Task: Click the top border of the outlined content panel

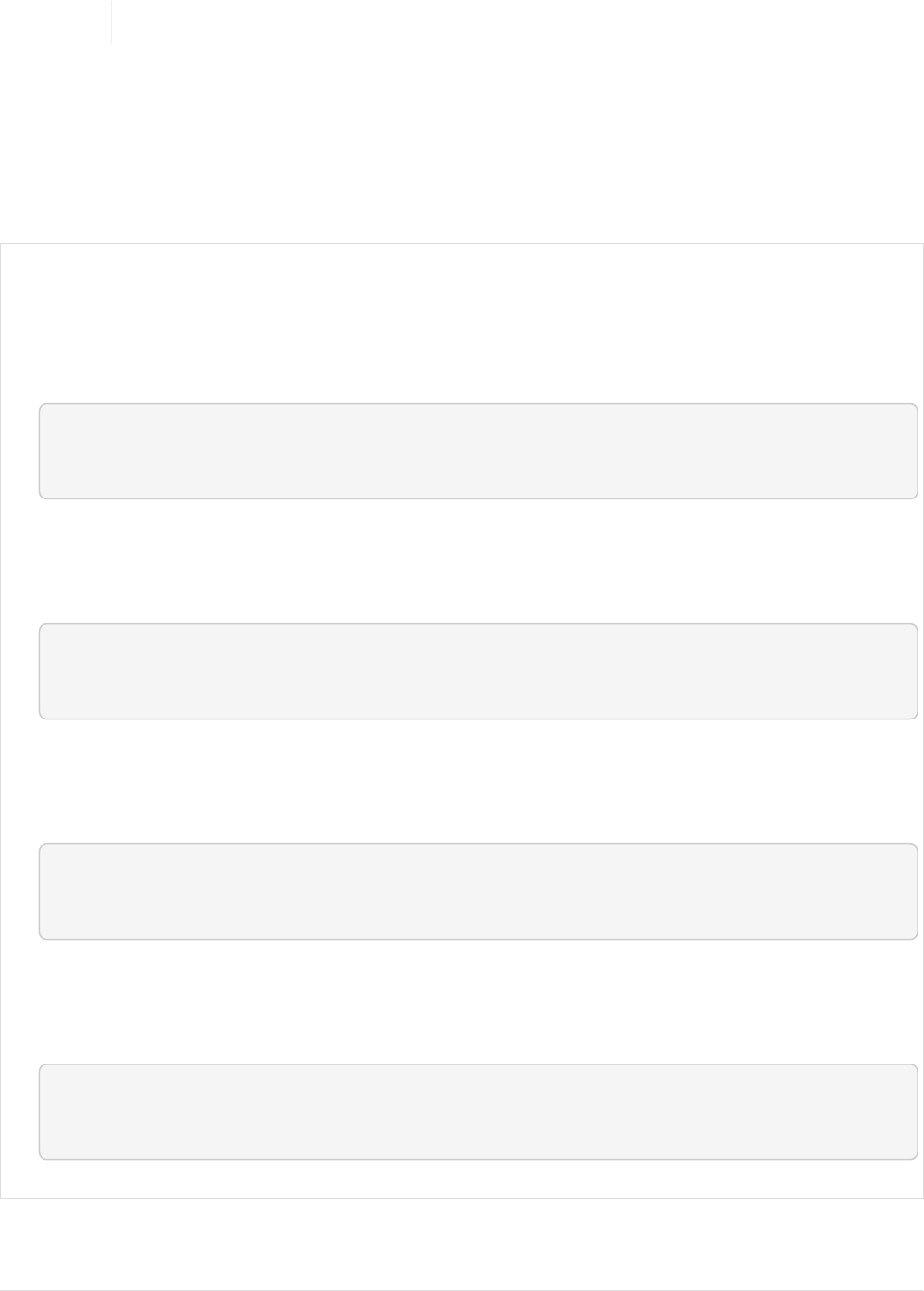Action: 462,244
